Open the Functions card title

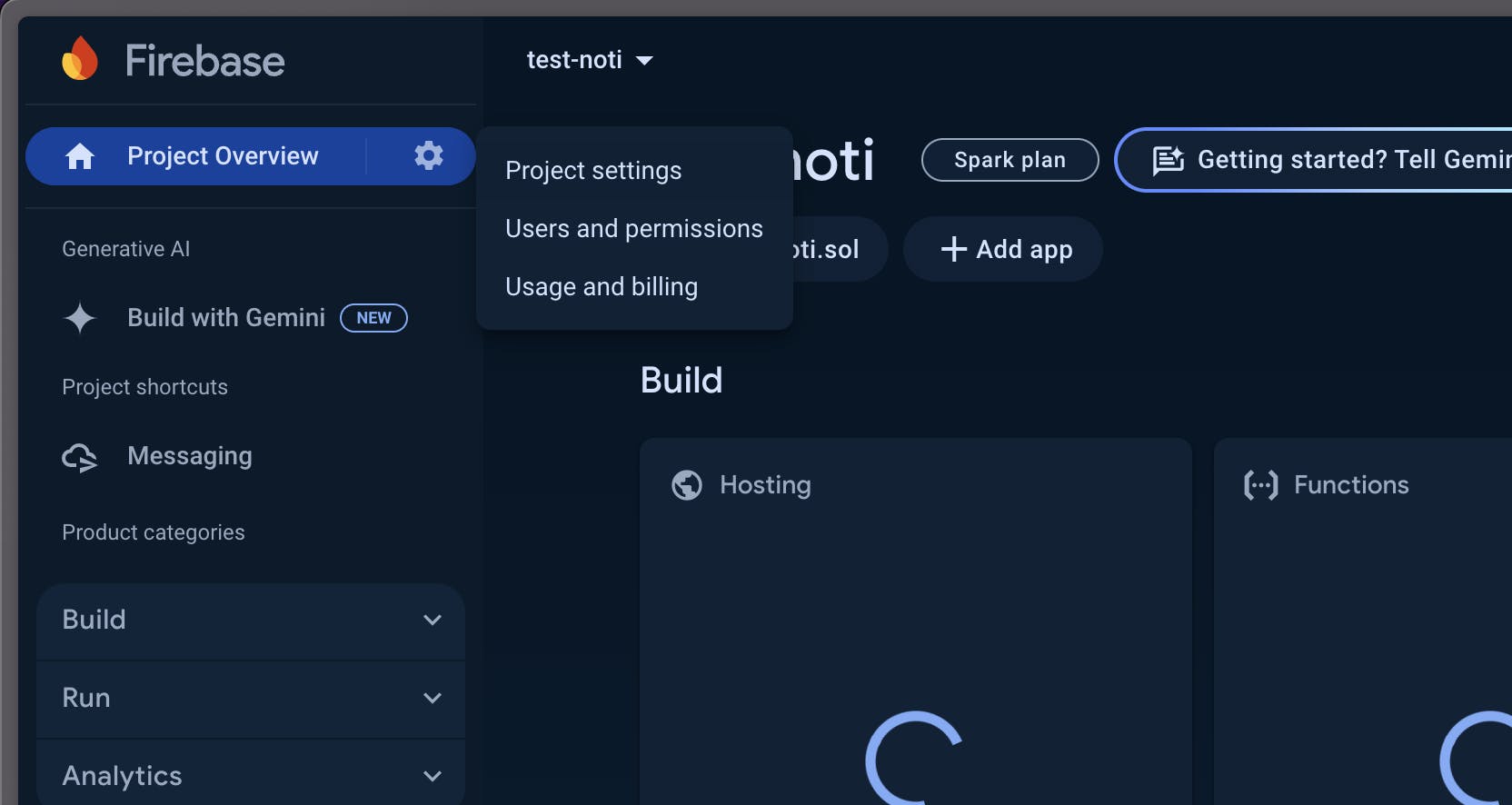click(1351, 485)
